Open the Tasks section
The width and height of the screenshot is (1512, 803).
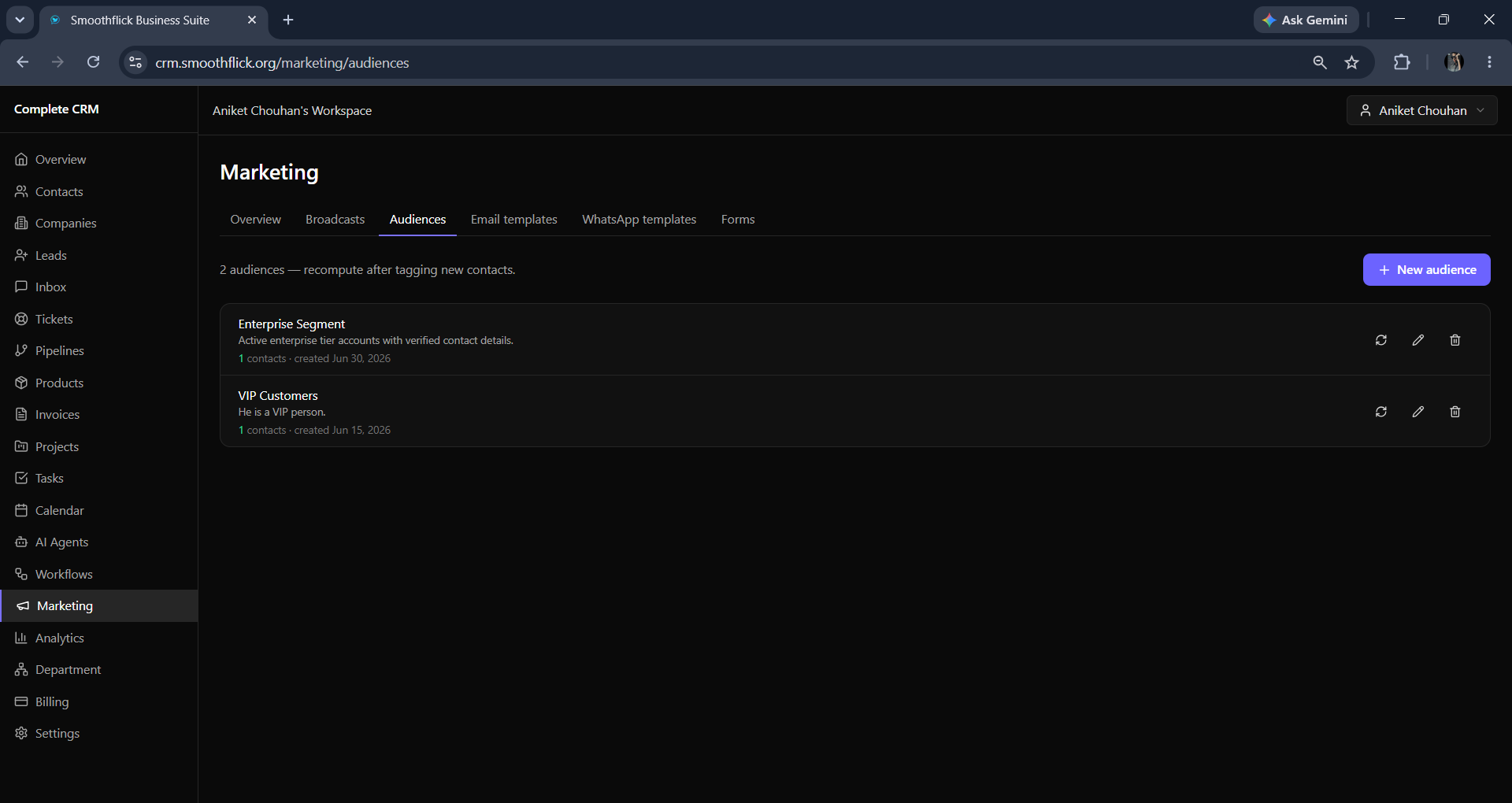tap(98, 479)
